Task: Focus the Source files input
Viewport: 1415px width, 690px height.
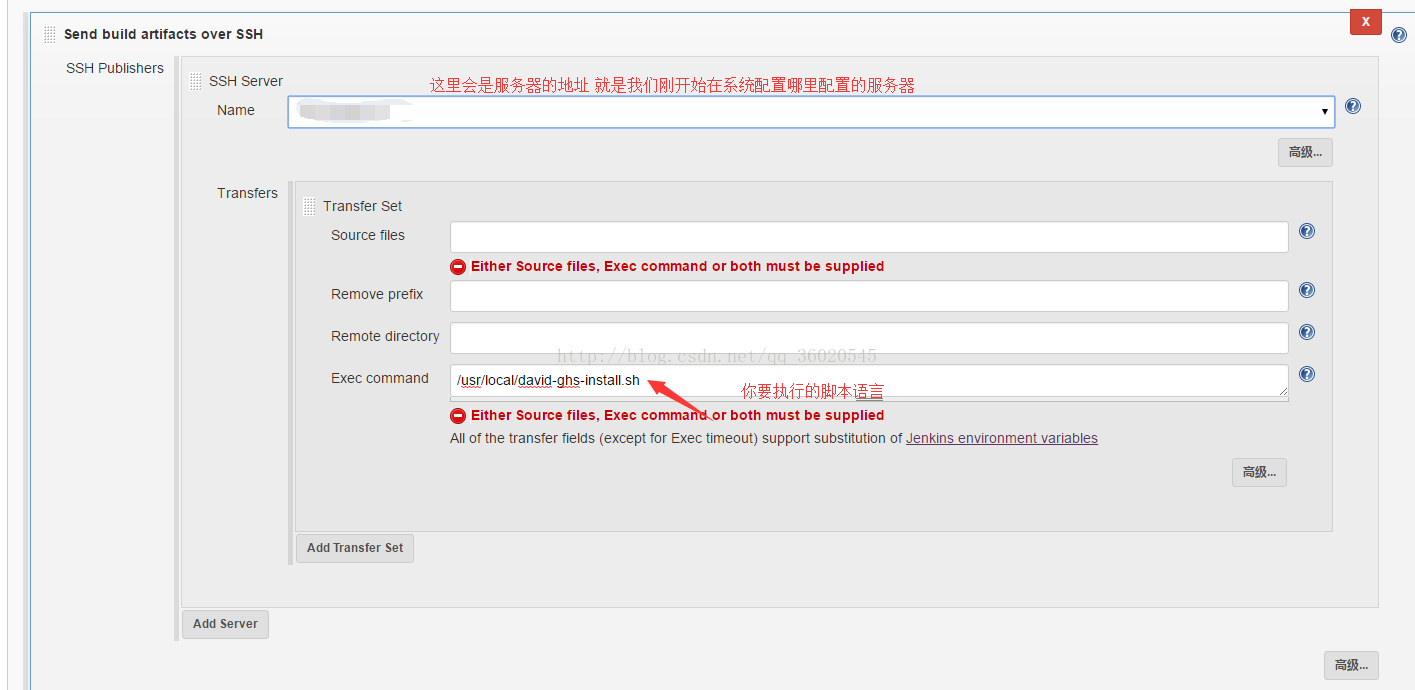Action: point(869,237)
